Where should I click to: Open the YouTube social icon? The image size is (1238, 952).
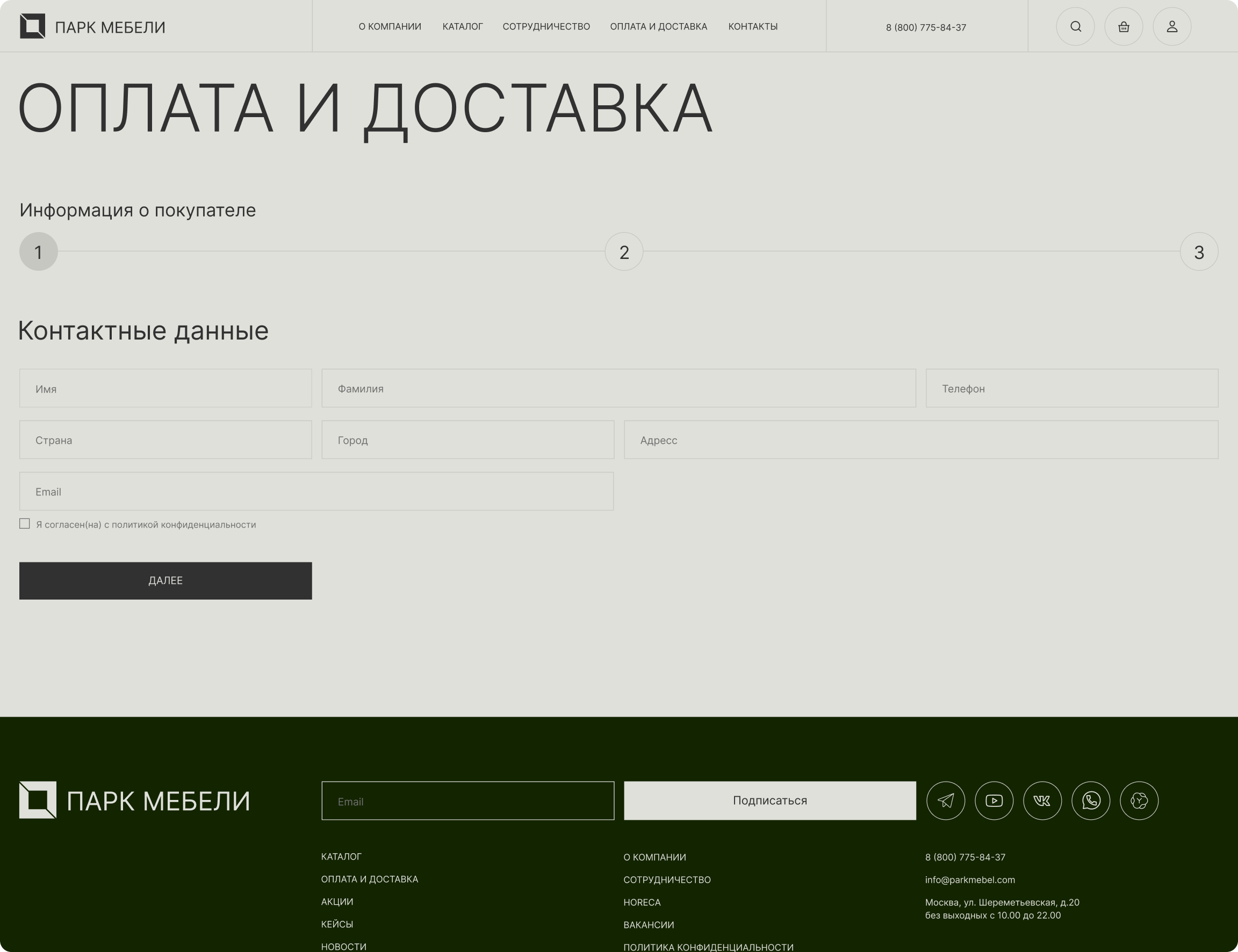click(x=994, y=800)
